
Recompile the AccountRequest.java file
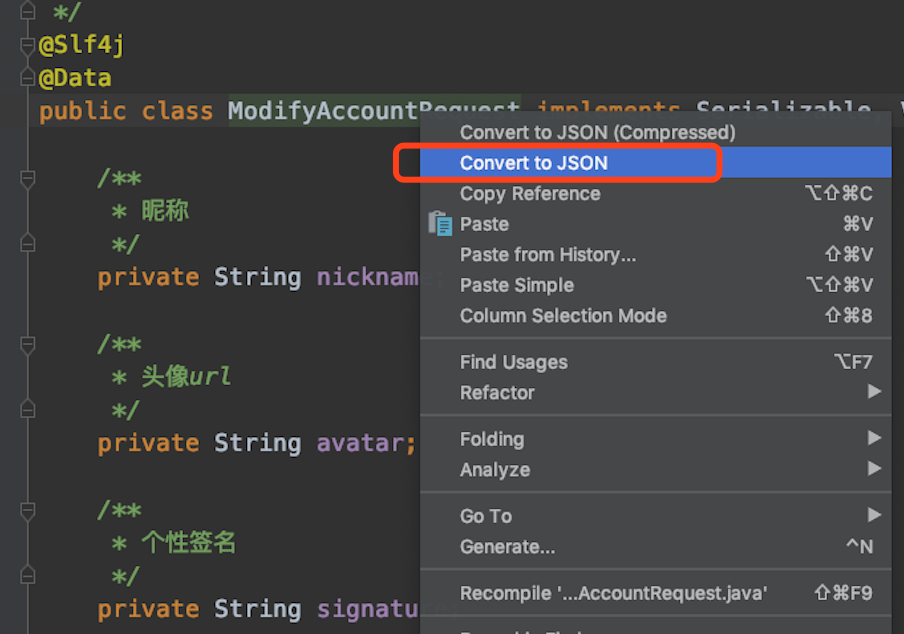click(613, 593)
